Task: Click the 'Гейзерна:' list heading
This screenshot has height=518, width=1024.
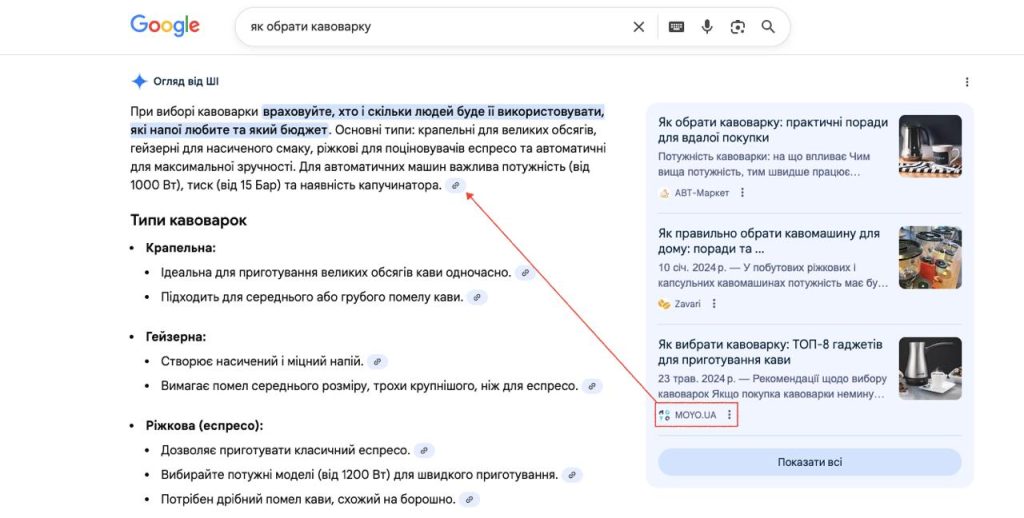Action: pyautogui.click(x=176, y=337)
